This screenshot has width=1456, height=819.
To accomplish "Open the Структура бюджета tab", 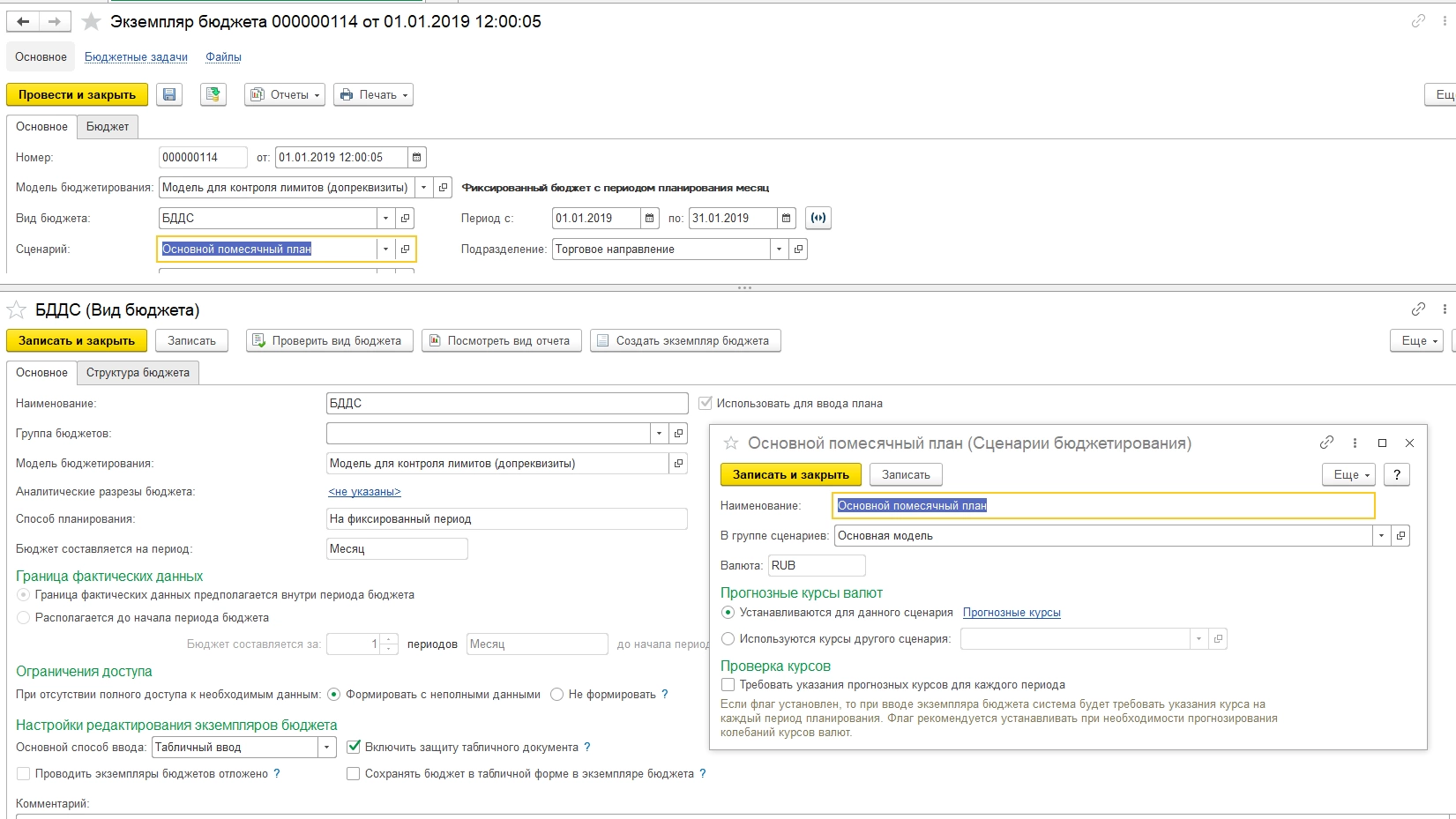I will 138,373.
